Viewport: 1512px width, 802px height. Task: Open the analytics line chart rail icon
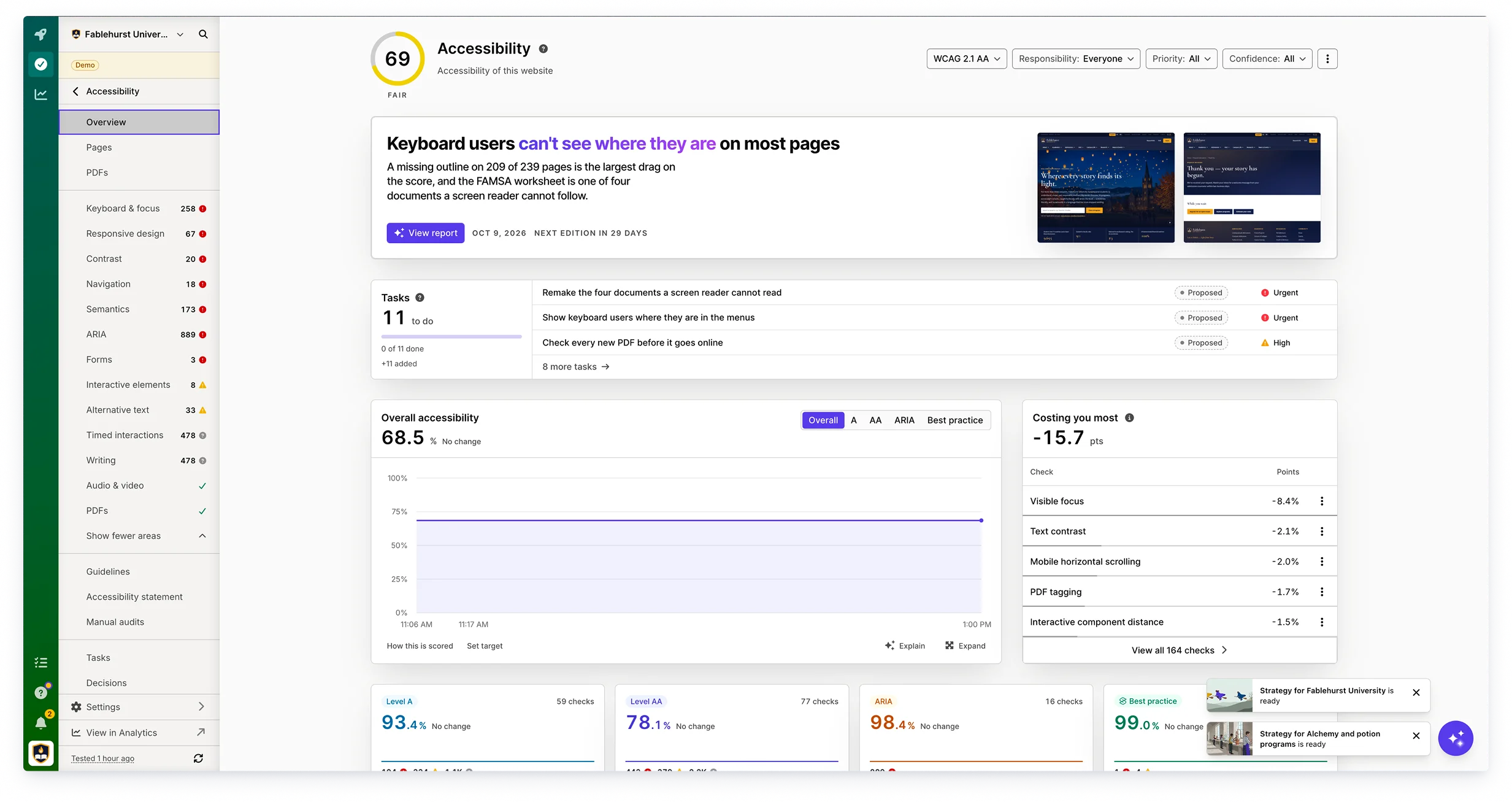click(x=40, y=94)
